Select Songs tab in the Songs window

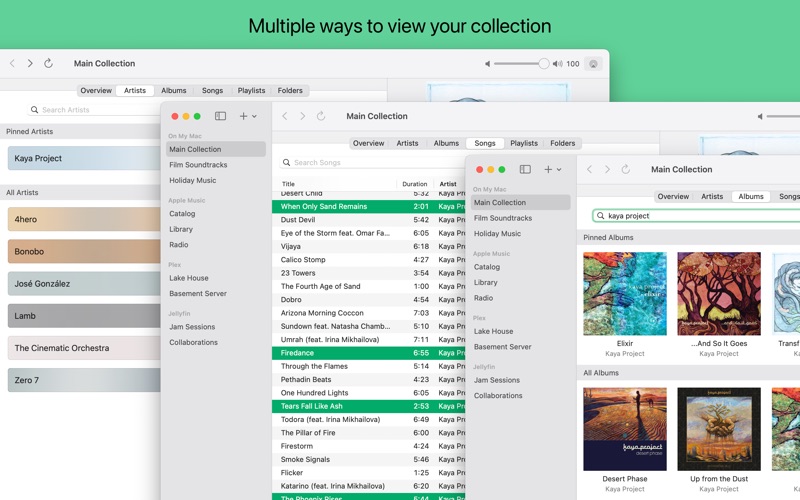click(485, 143)
